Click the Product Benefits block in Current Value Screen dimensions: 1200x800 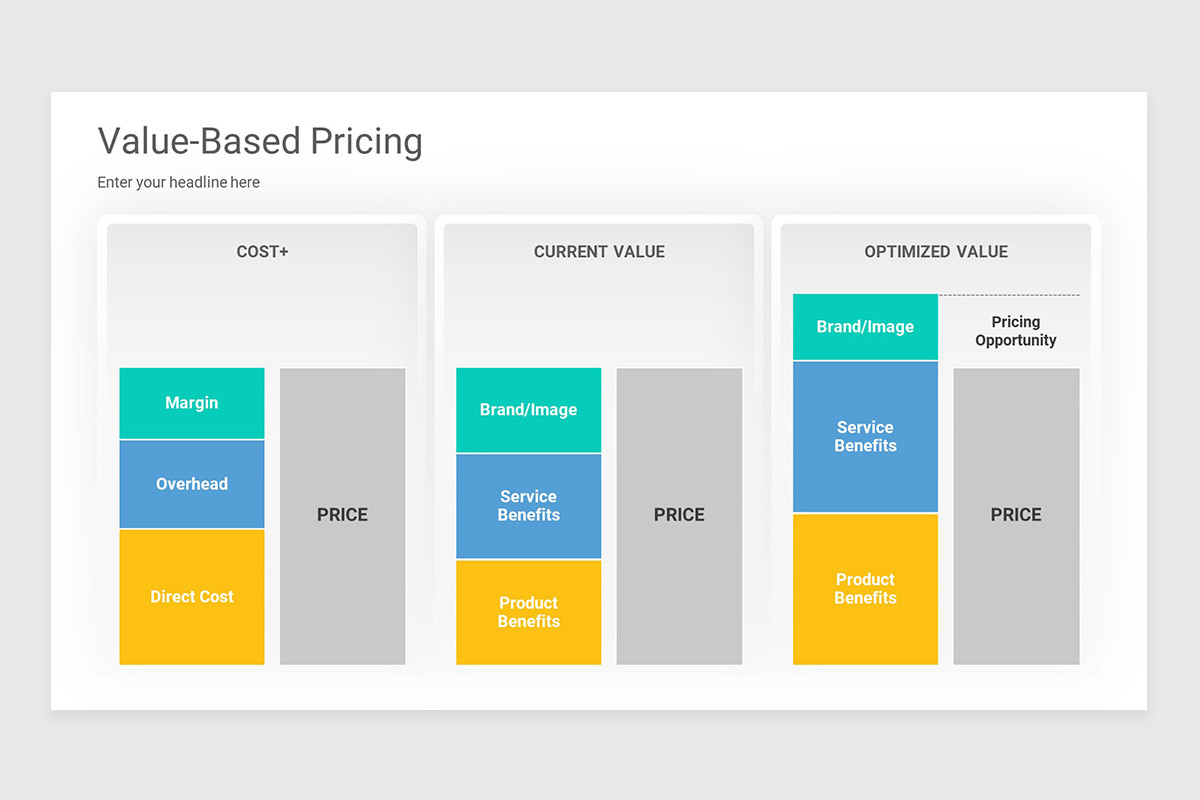[x=529, y=612]
